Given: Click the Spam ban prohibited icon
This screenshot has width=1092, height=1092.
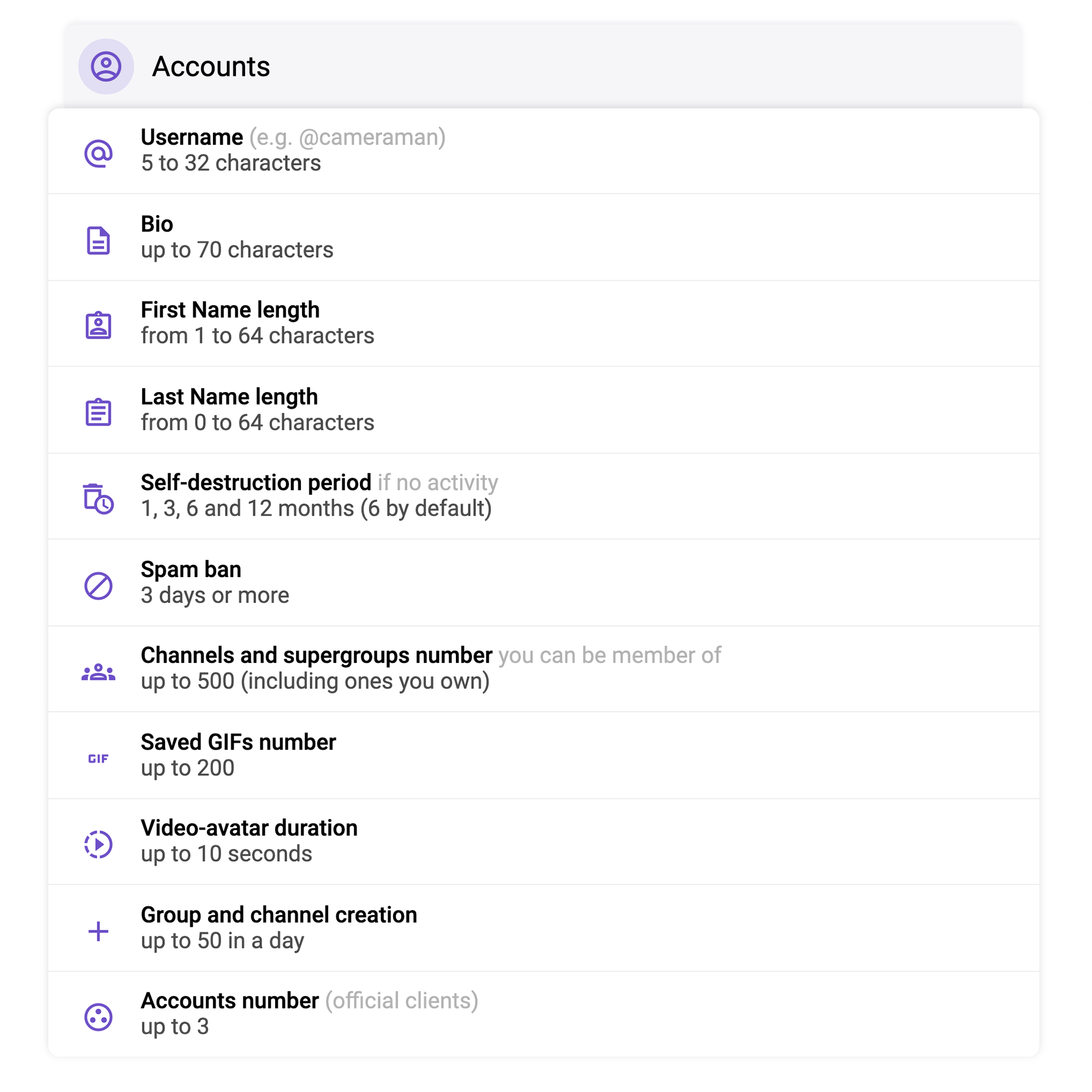Looking at the screenshot, I should pyautogui.click(x=98, y=585).
